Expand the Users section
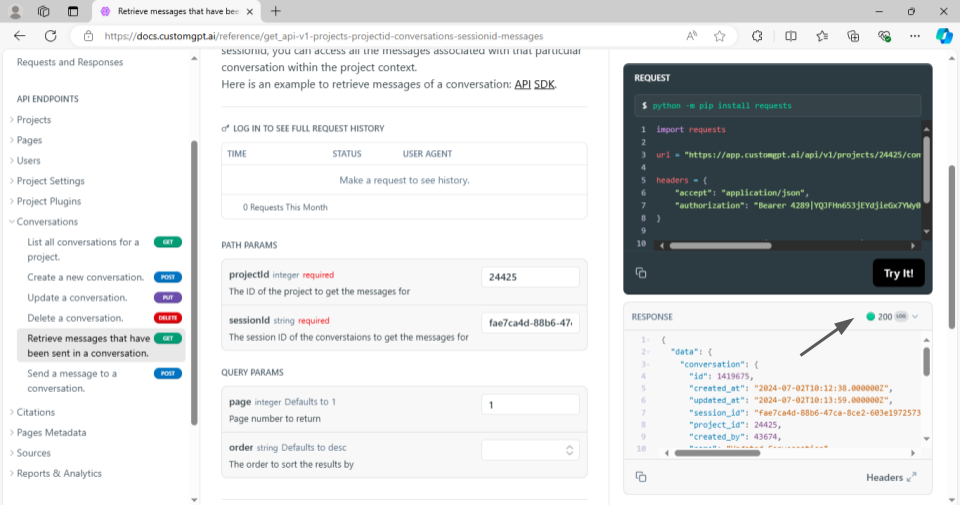This screenshot has height=505, width=960. (x=28, y=160)
